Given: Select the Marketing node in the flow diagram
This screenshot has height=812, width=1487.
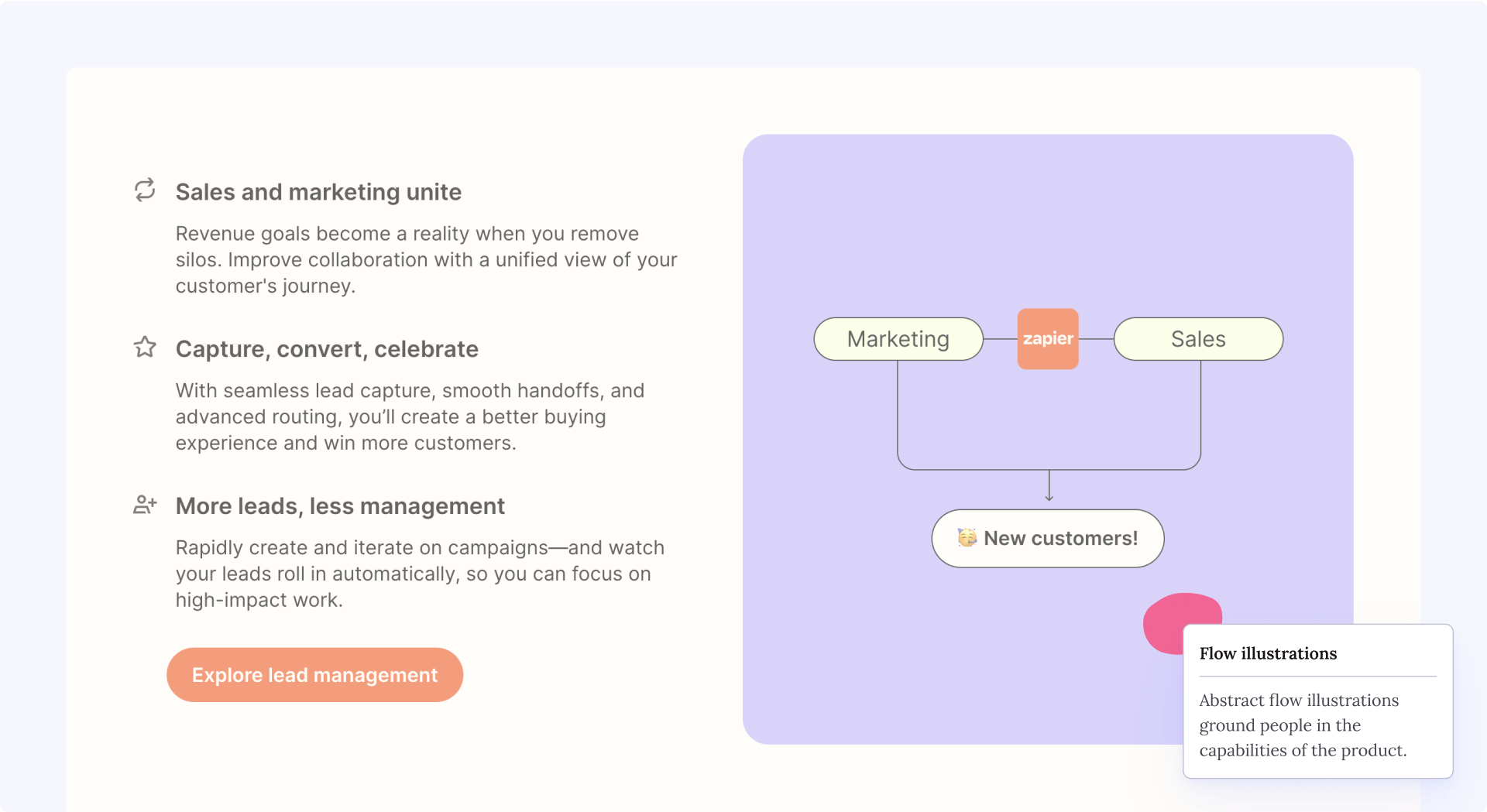Looking at the screenshot, I should (898, 339).
